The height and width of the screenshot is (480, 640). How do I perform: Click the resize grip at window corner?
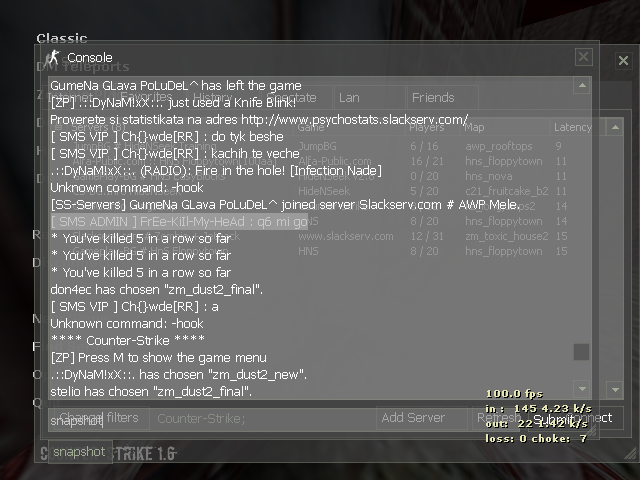point(631,453)
